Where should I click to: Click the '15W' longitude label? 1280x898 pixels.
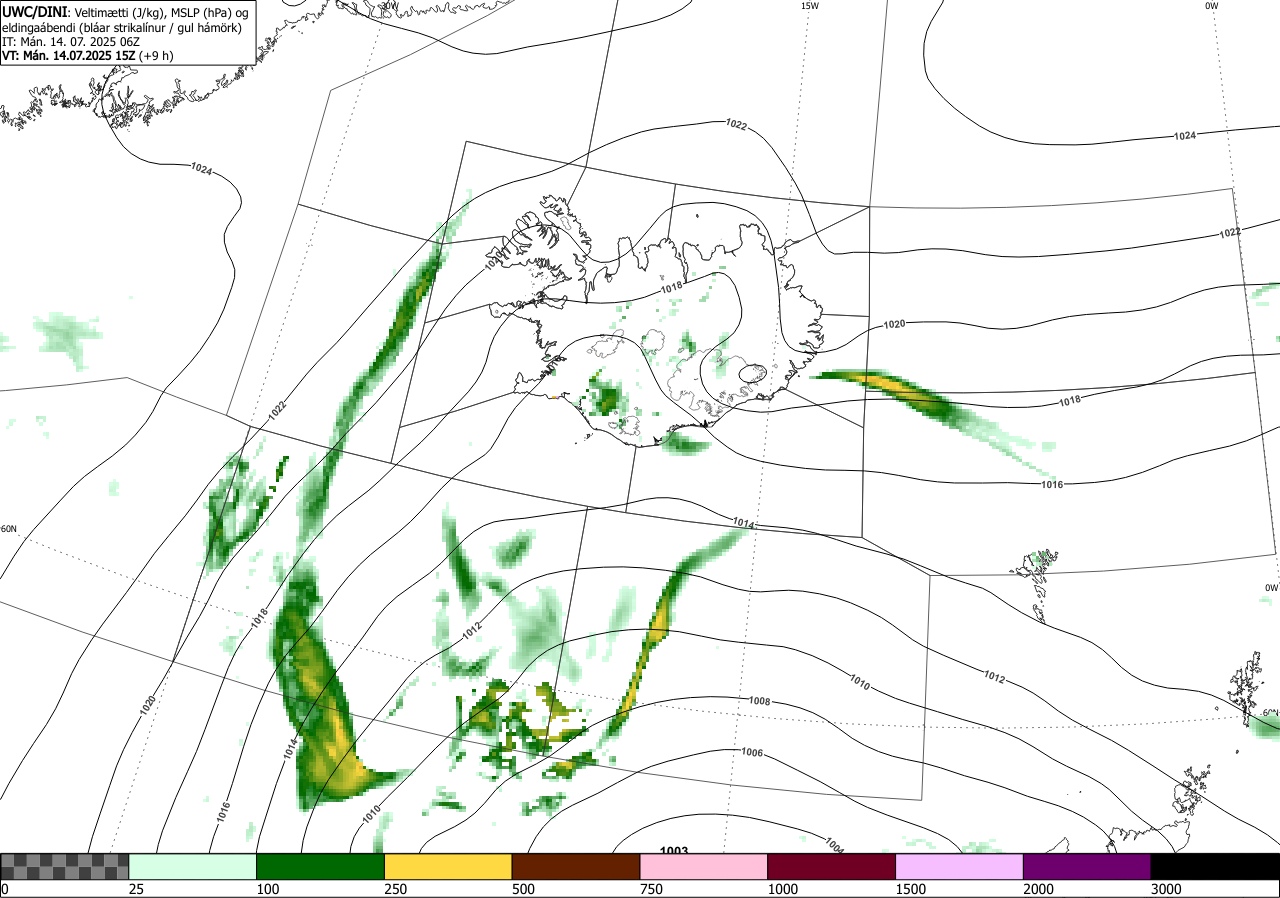(809, 6)
